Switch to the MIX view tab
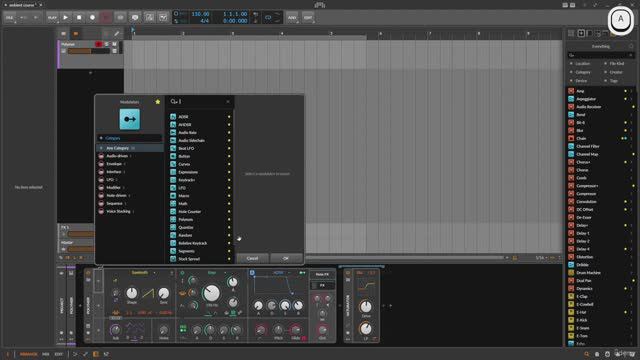Screen dimensions: 640x360 pos(46,354)
